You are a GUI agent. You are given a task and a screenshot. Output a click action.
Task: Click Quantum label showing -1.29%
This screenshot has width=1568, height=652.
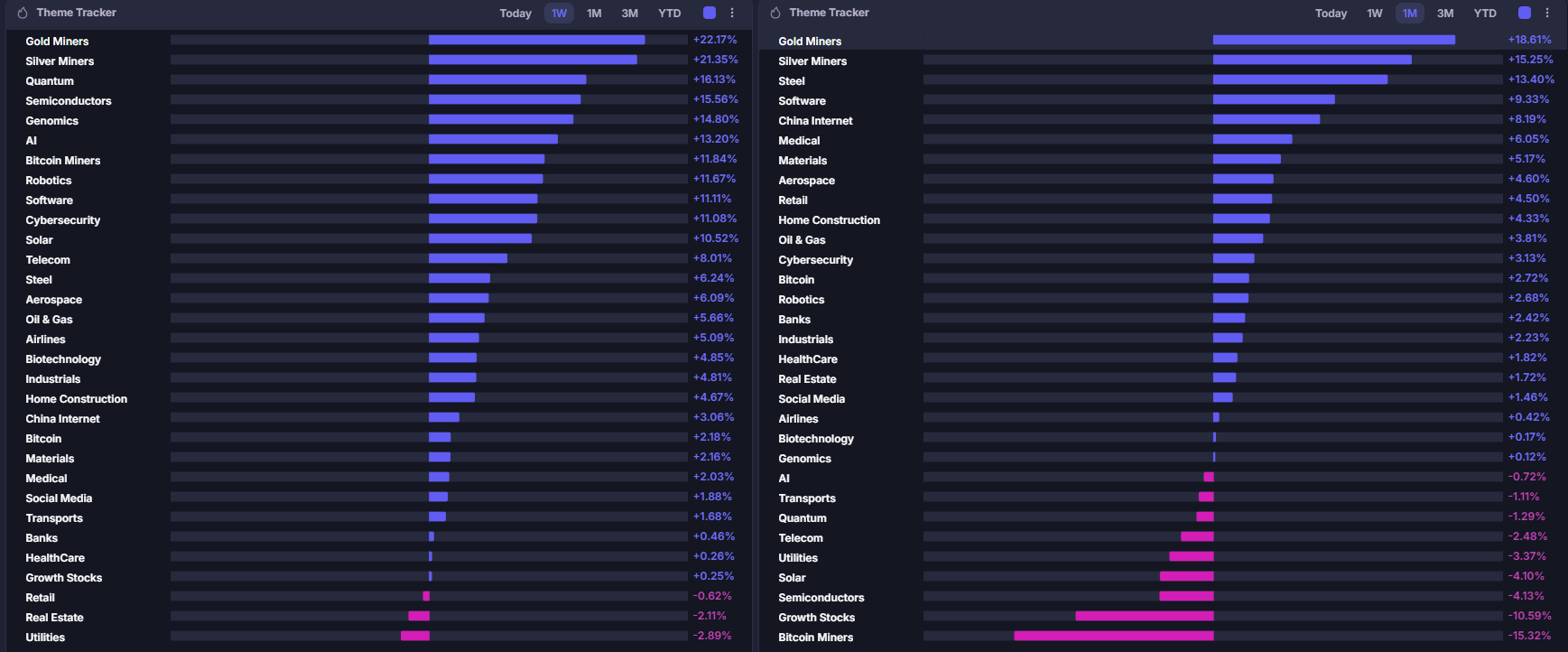click(x=803, y=518)
